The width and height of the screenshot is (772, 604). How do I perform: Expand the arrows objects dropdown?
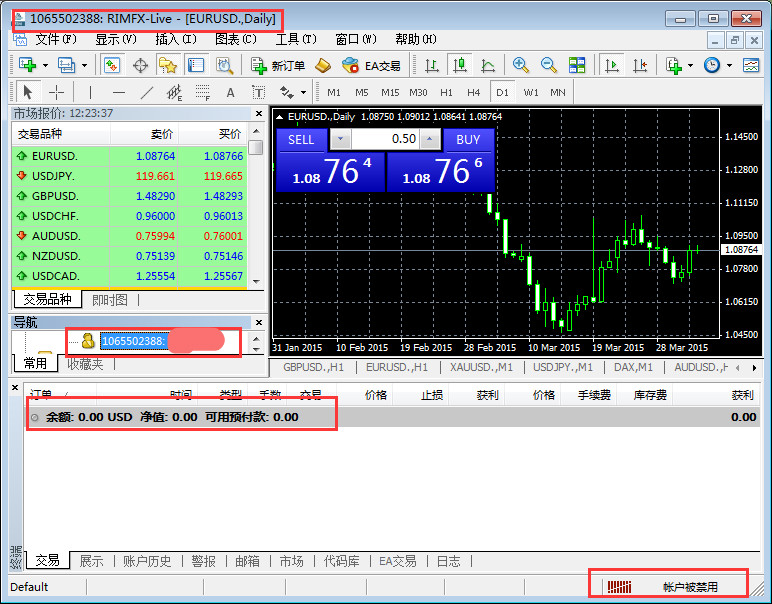(x=303, y=93)
